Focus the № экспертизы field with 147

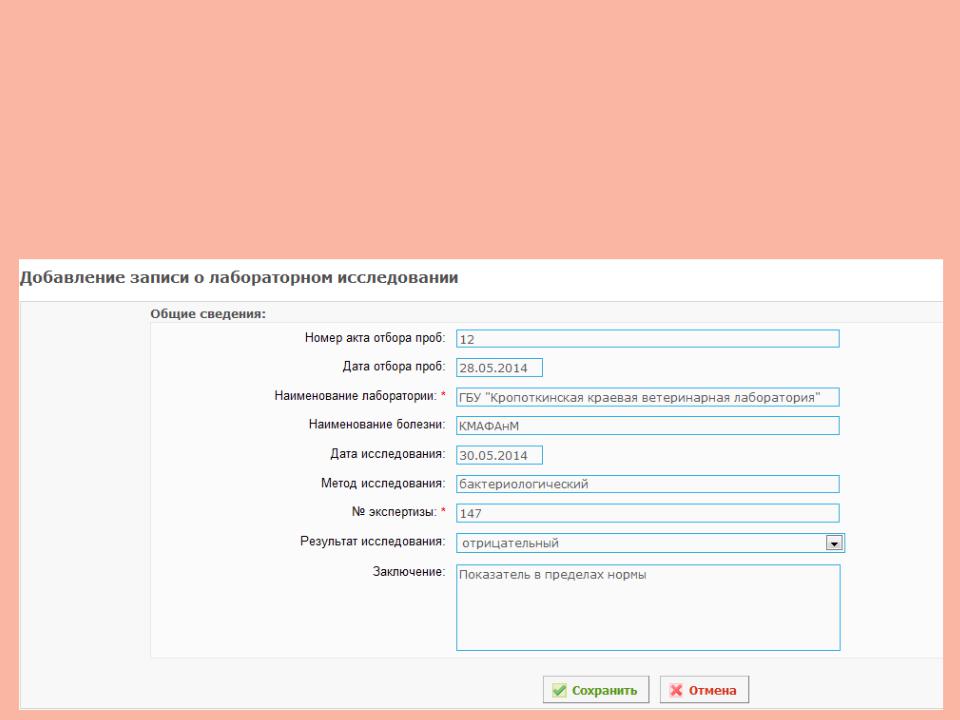click(x=648, y=513)
